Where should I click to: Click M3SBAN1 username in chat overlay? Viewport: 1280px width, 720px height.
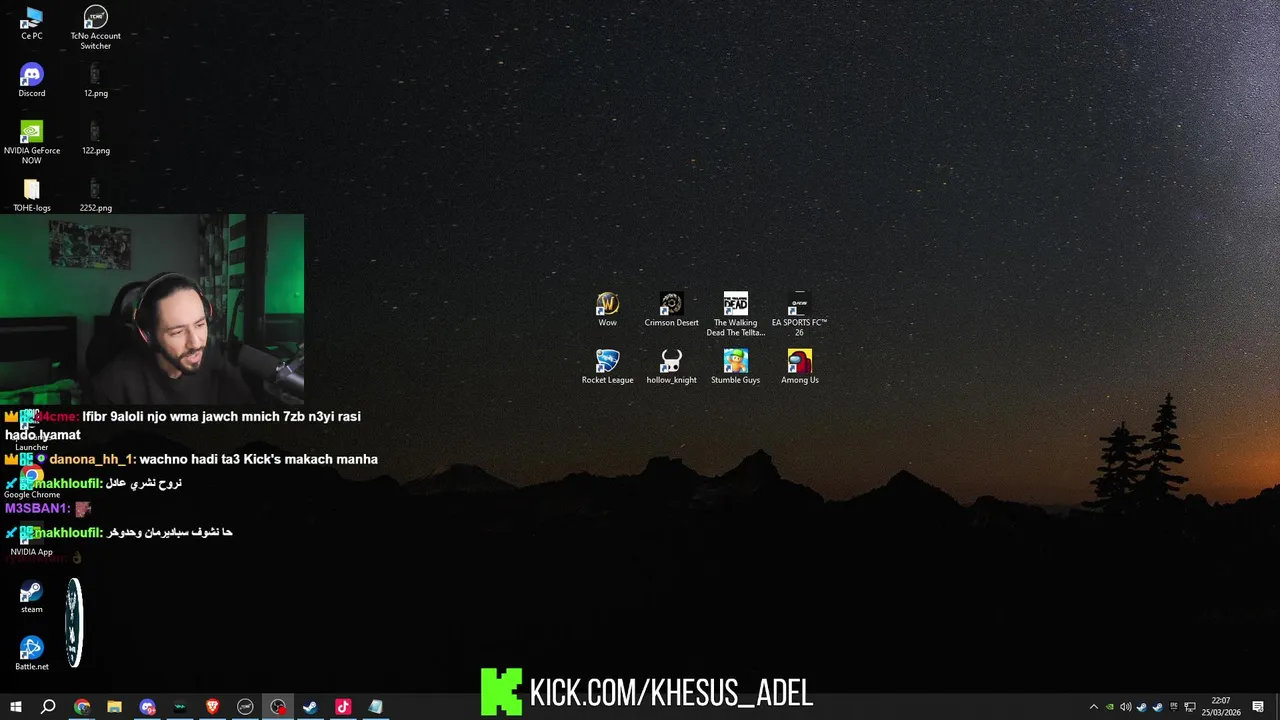(x=35, y=508)
